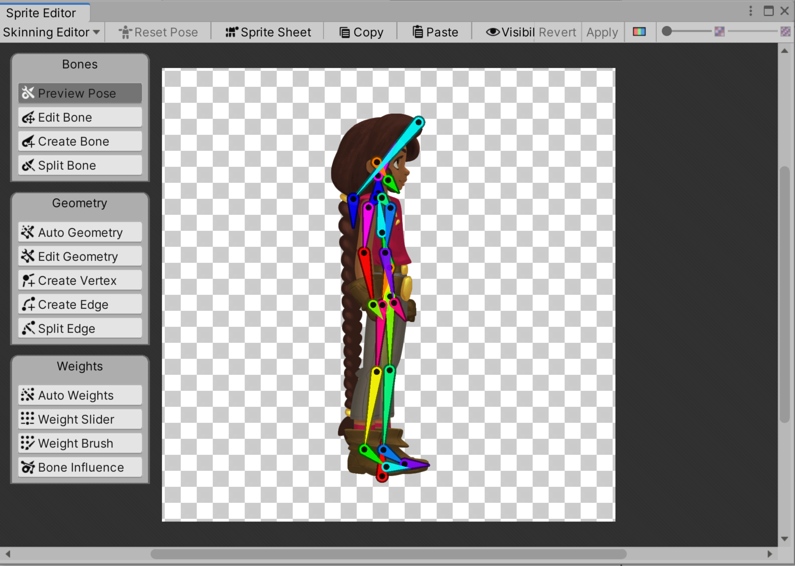Select the Preview Pose tool
The image size is (795, 566).
(79, 93)
